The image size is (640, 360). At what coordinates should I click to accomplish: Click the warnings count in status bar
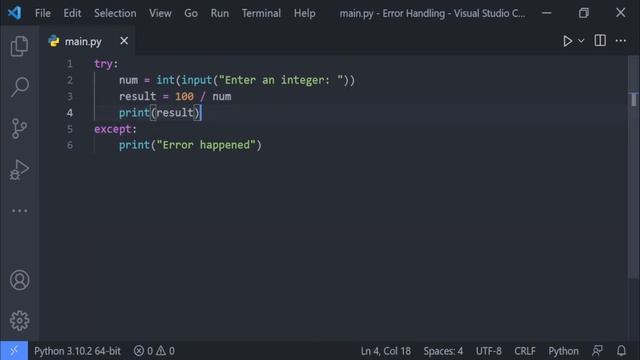pos(165,351)
